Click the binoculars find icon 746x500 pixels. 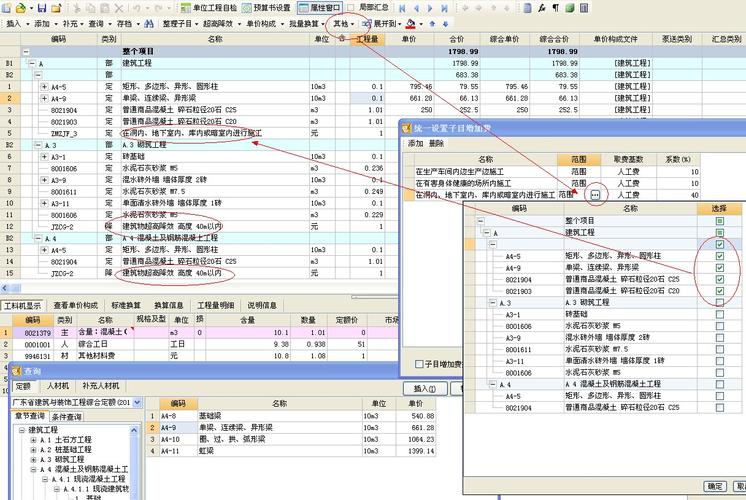(149, 23)
